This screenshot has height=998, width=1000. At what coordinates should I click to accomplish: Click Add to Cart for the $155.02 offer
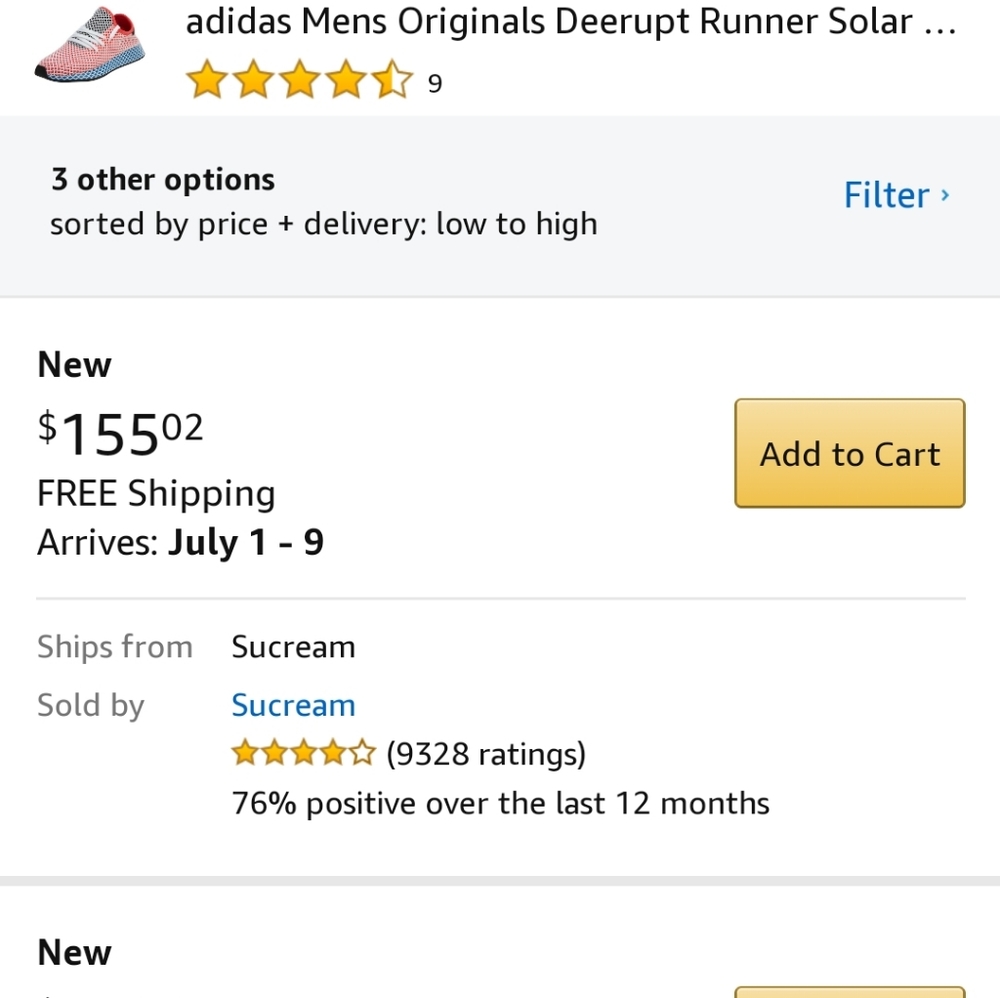point(849,453)
